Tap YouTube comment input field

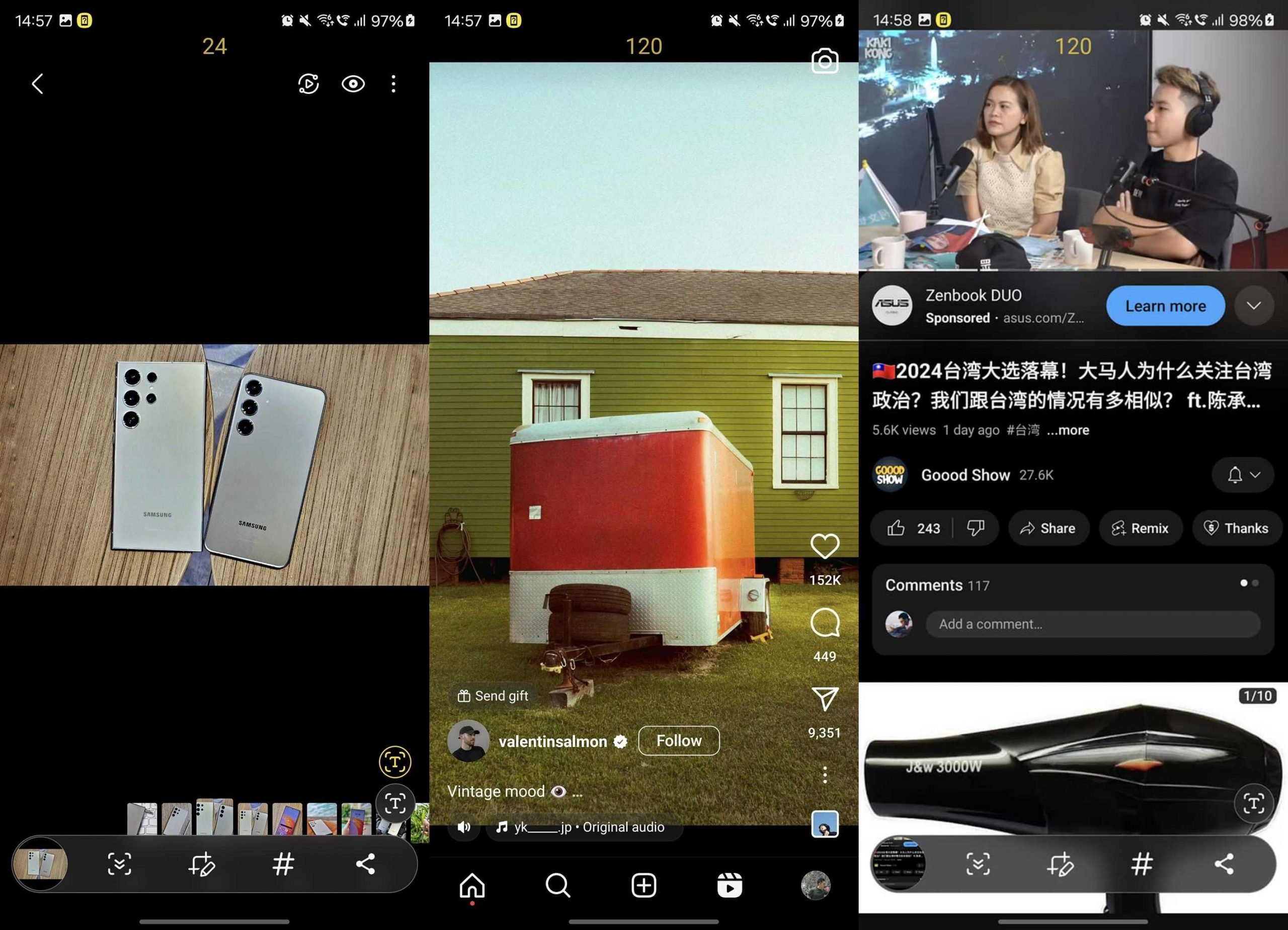1091,624
